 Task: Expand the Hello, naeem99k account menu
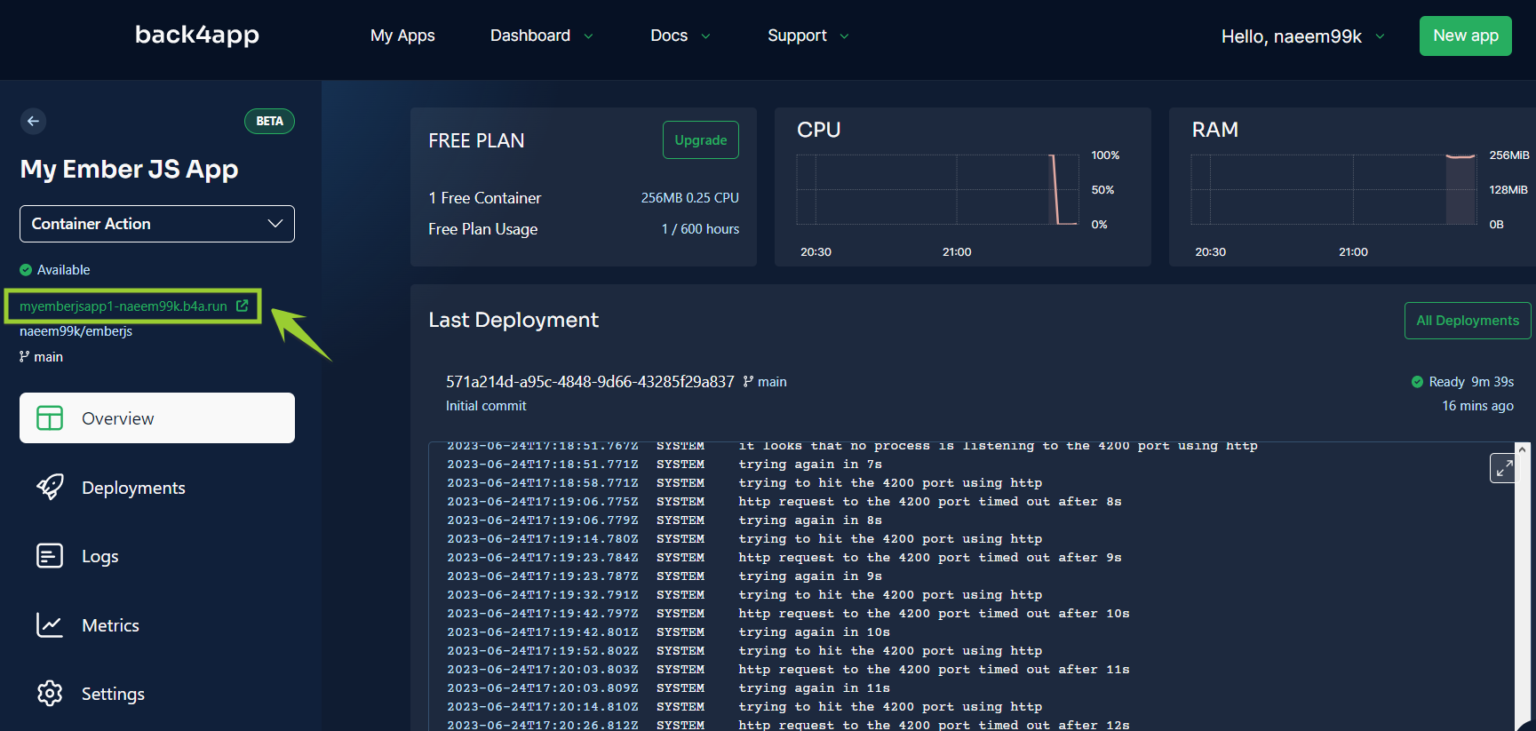click(x=1302, y=35)
